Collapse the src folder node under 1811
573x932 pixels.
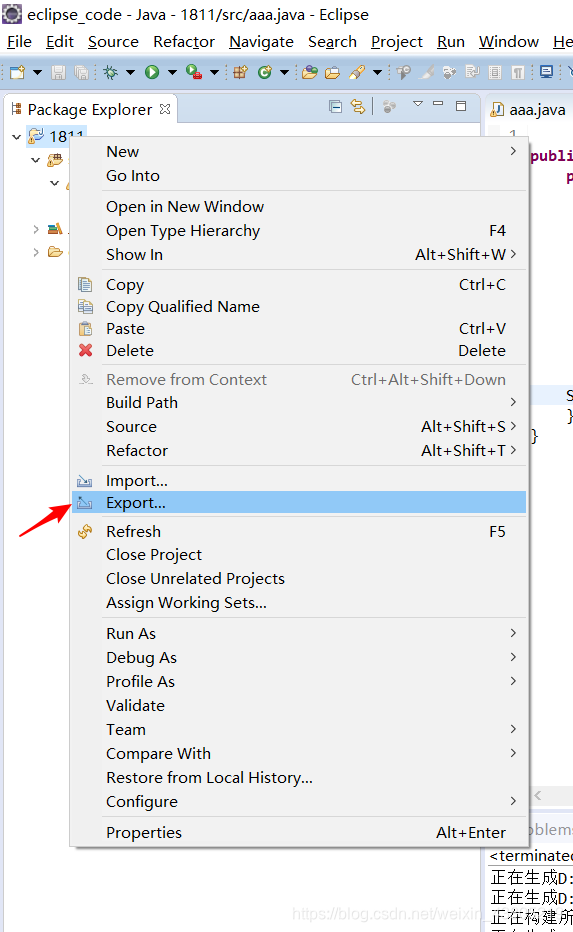click(35, 160)
